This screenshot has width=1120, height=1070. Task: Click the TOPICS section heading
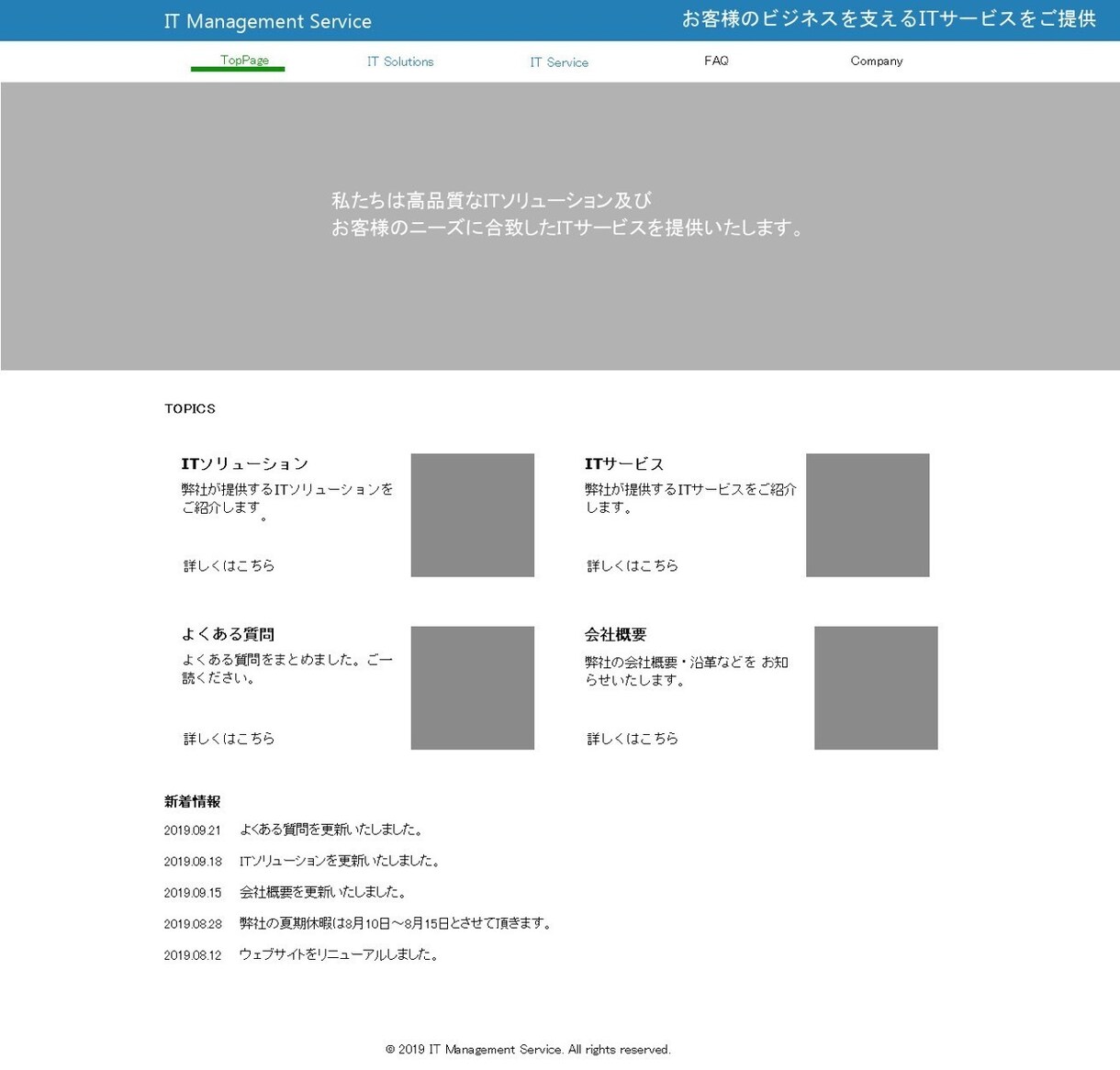(190, 408)
